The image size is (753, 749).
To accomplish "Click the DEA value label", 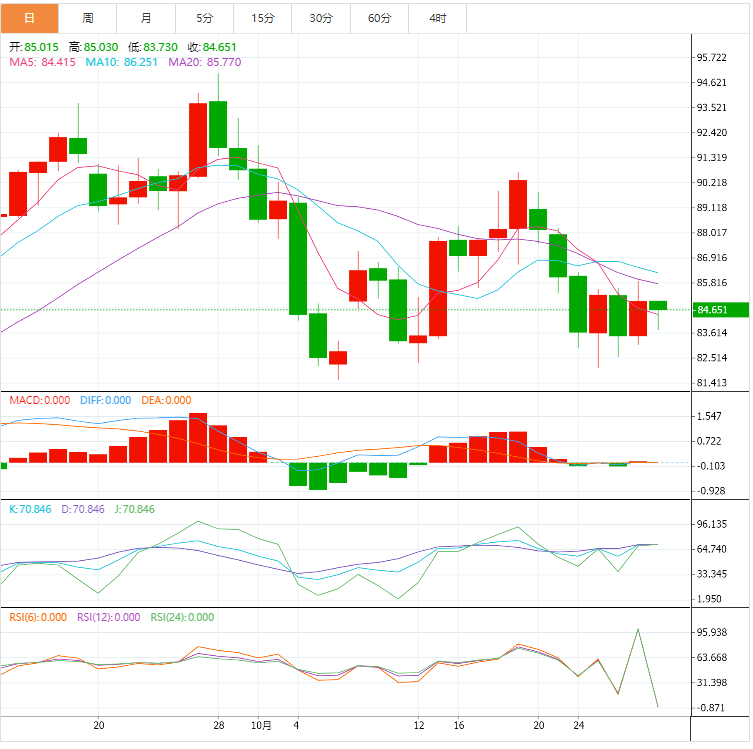I will tap(164, 400).
